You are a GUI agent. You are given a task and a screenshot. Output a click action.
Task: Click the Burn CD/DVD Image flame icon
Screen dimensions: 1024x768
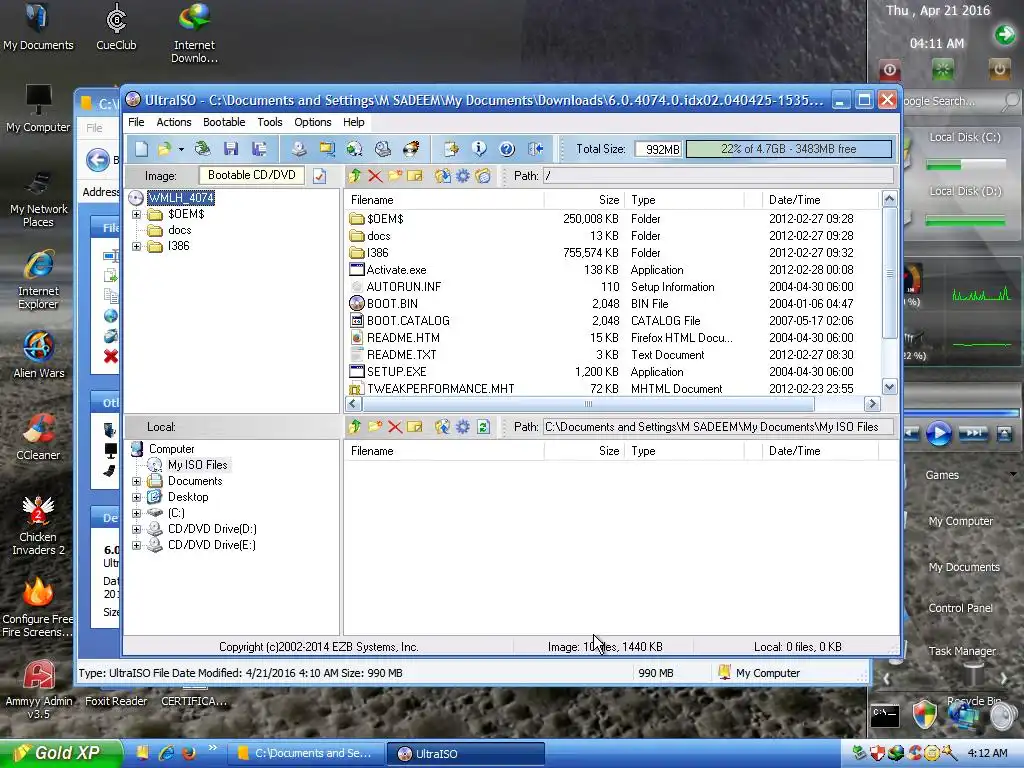pos(411,149)
